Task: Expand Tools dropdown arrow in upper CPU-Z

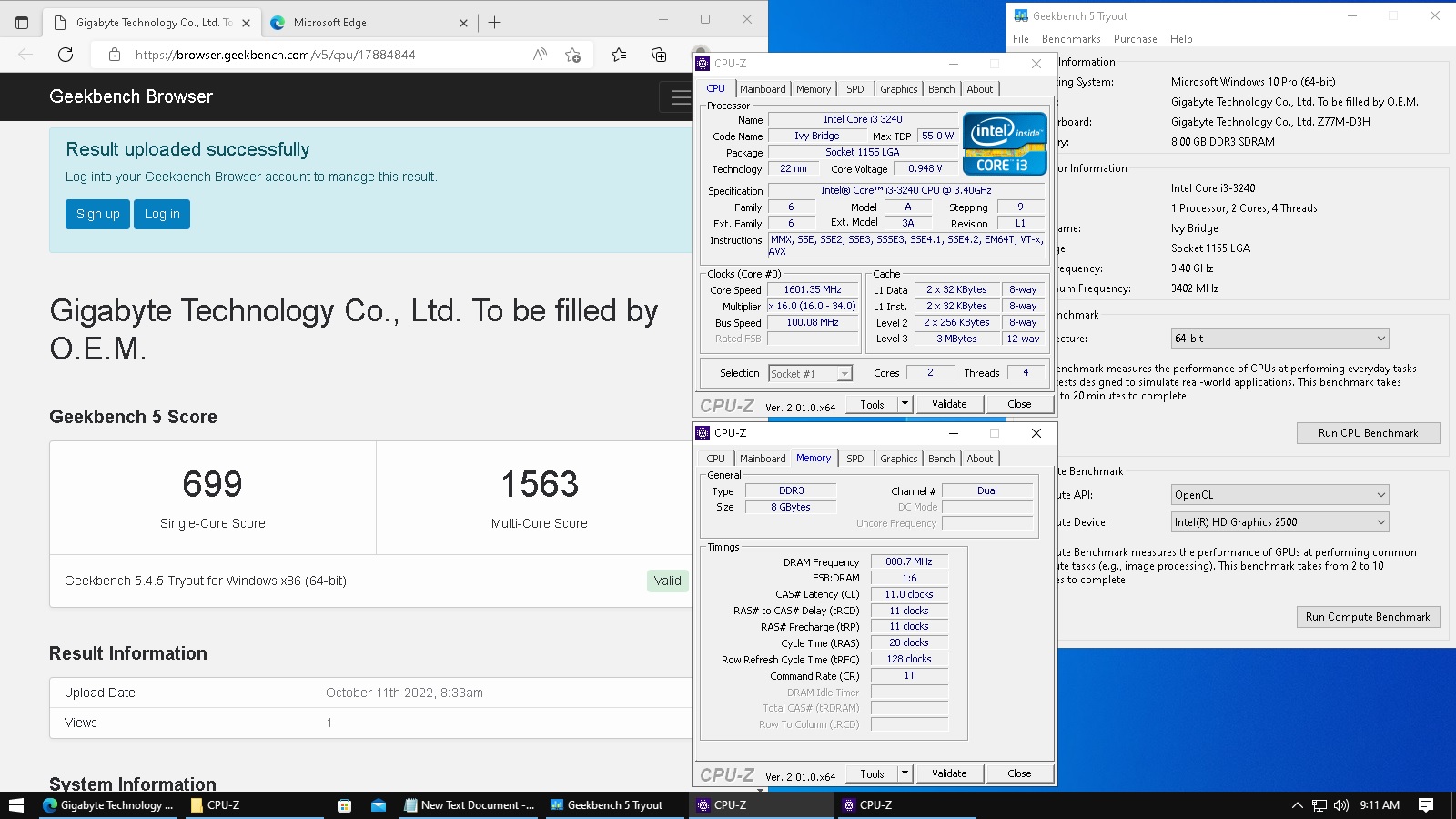Action: coord(905,404)
